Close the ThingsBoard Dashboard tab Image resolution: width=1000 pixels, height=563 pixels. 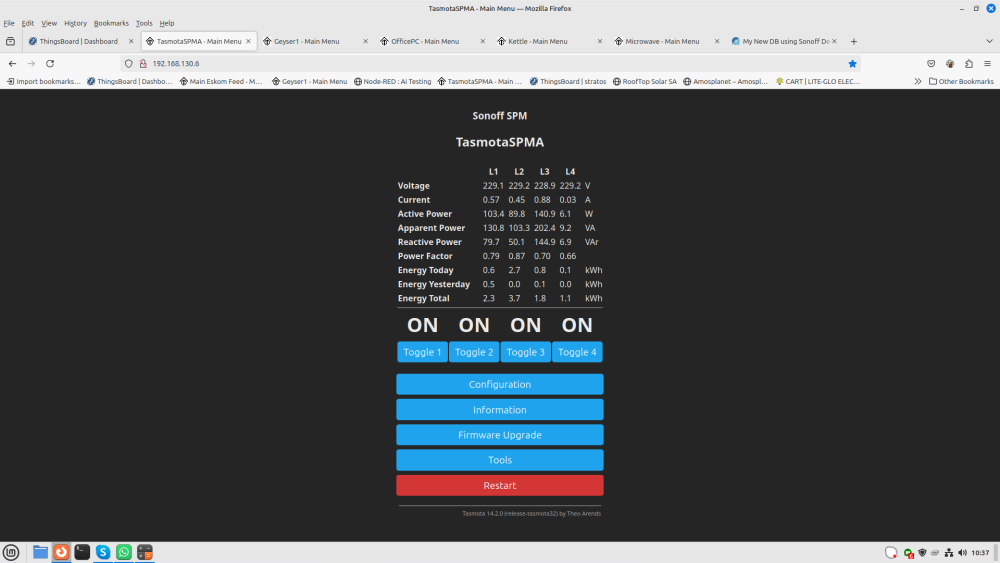[x=131, y=41]
